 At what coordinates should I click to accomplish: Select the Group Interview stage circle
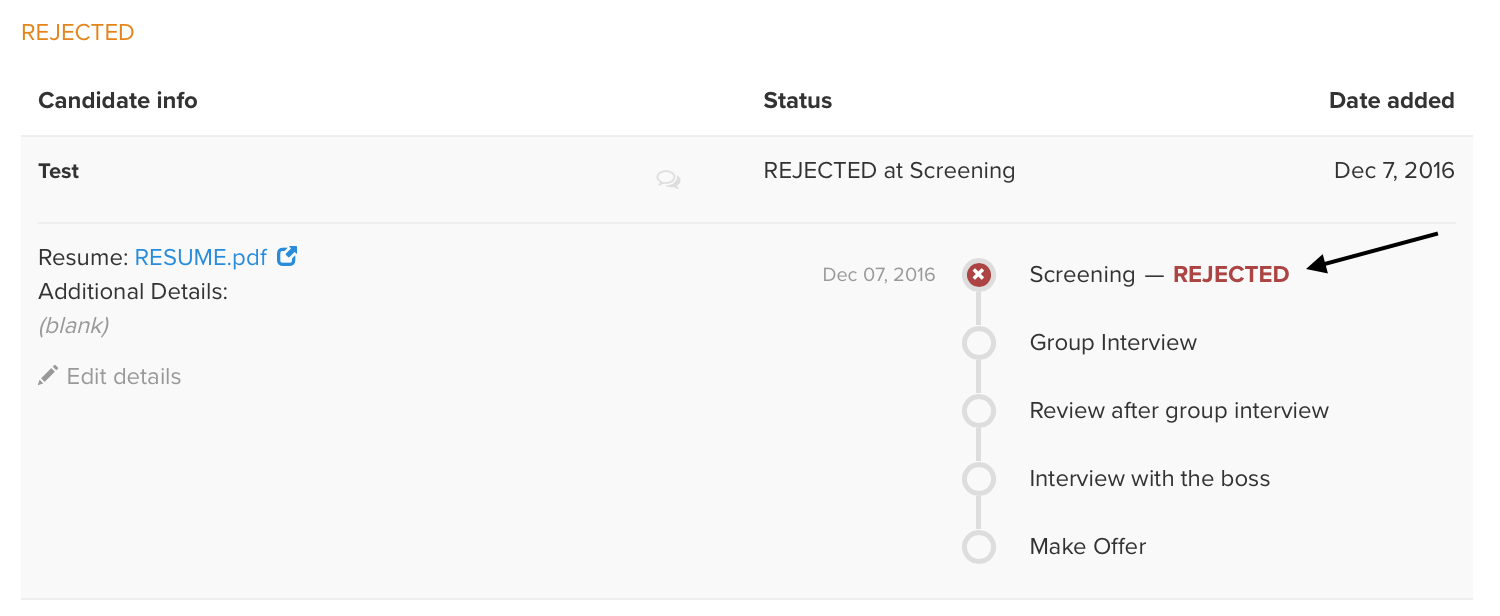tap(979, 343)
